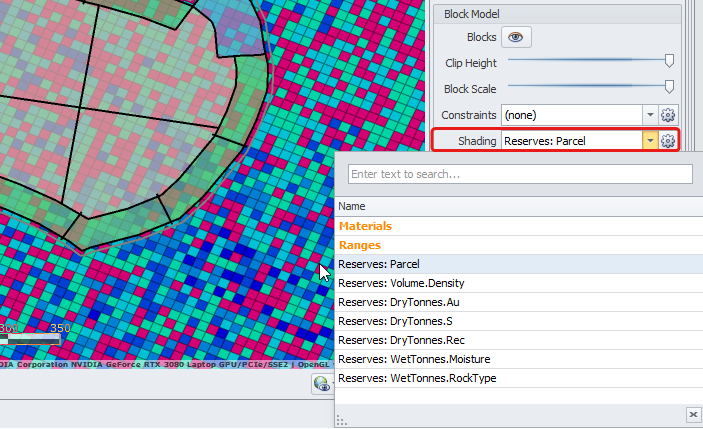Click the Shading combo box field

point(571,141)
